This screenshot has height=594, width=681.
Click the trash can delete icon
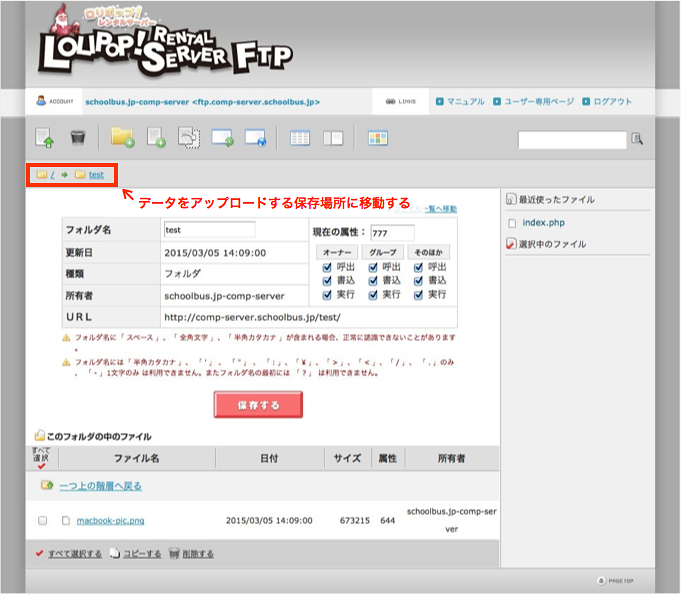78,138
